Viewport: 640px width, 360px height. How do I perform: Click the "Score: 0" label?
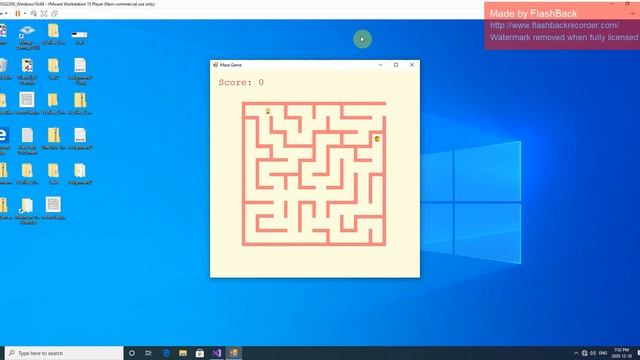[241, 82]
